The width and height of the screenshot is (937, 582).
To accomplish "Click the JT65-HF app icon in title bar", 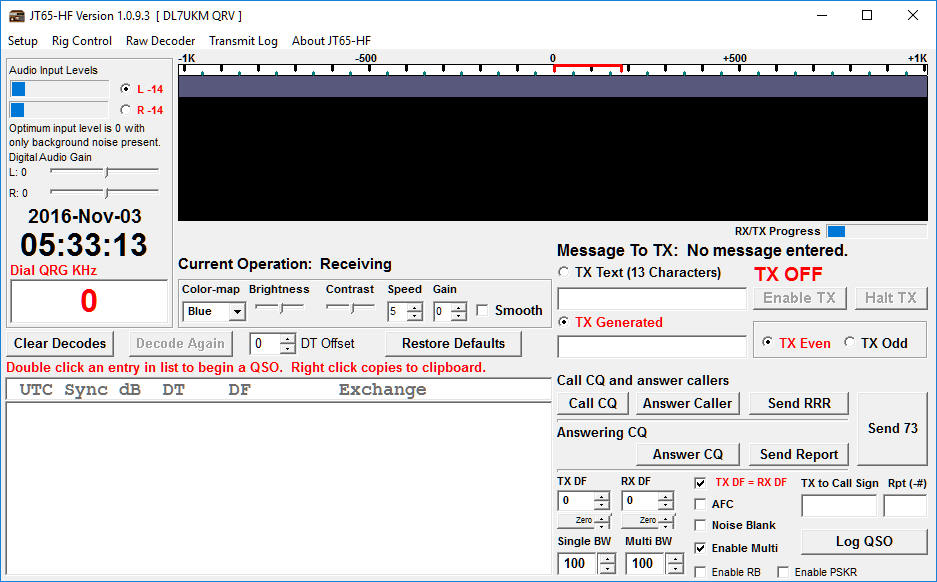I will tap(17, 16).
